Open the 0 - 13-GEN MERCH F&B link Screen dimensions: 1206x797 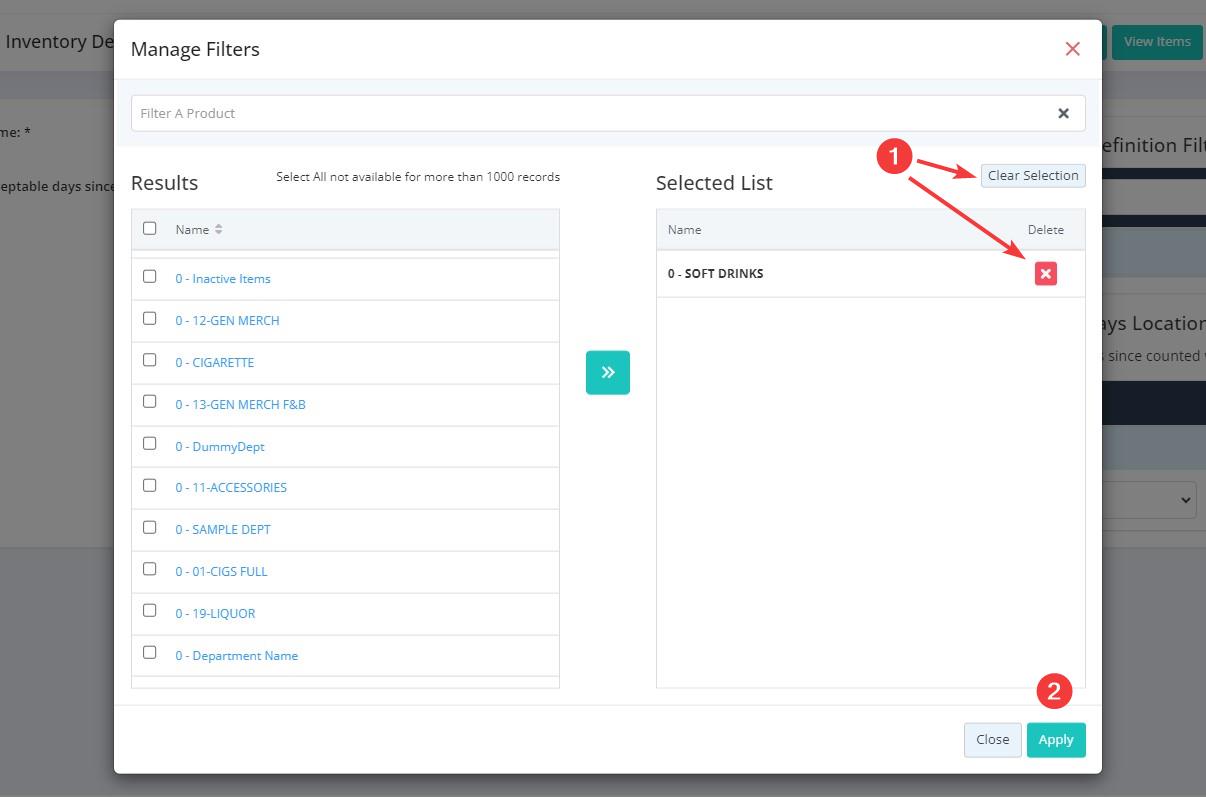click(x=240, y=405)
